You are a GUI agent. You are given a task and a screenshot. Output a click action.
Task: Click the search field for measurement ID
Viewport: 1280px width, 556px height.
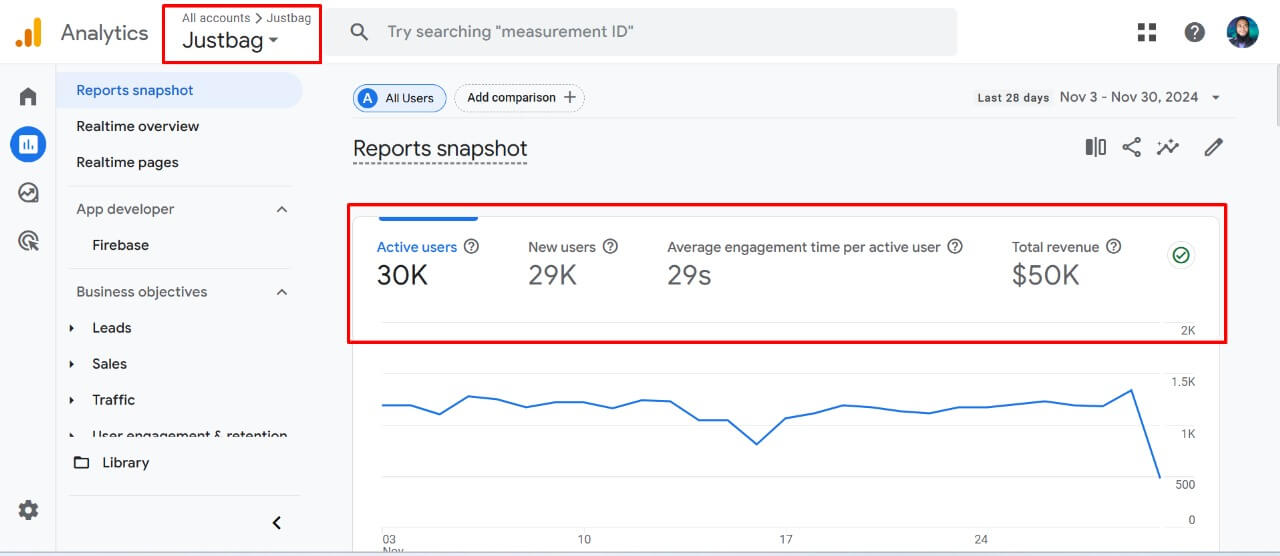click(x=643, y=32)
